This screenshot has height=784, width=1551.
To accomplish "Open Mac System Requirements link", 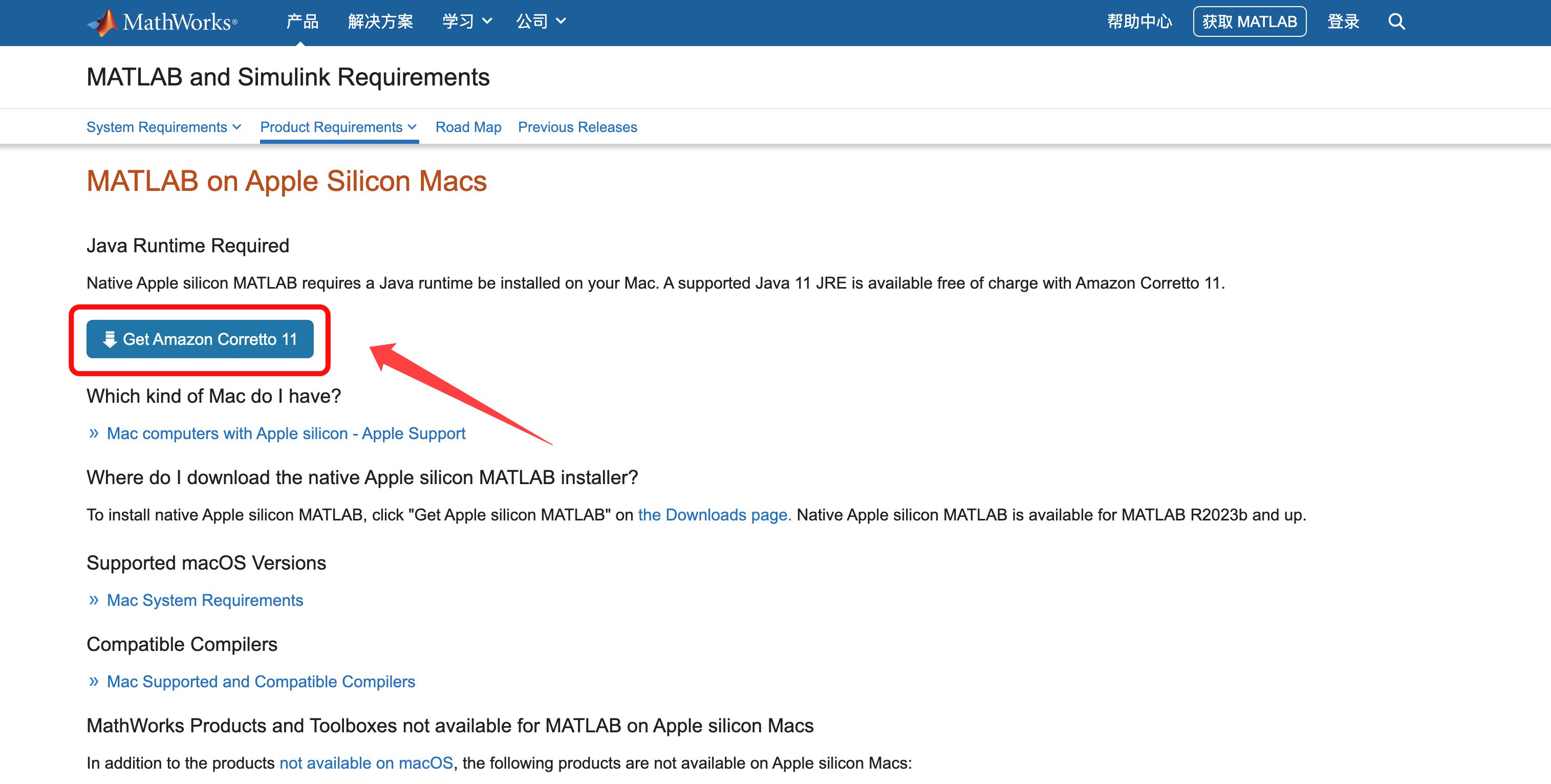I will pos(205,600).
